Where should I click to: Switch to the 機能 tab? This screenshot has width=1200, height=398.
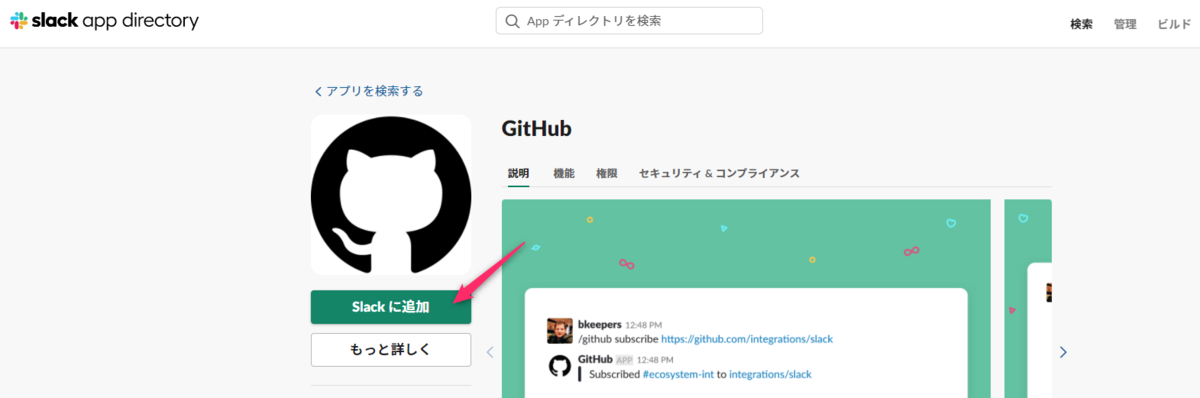pos(564,173)
